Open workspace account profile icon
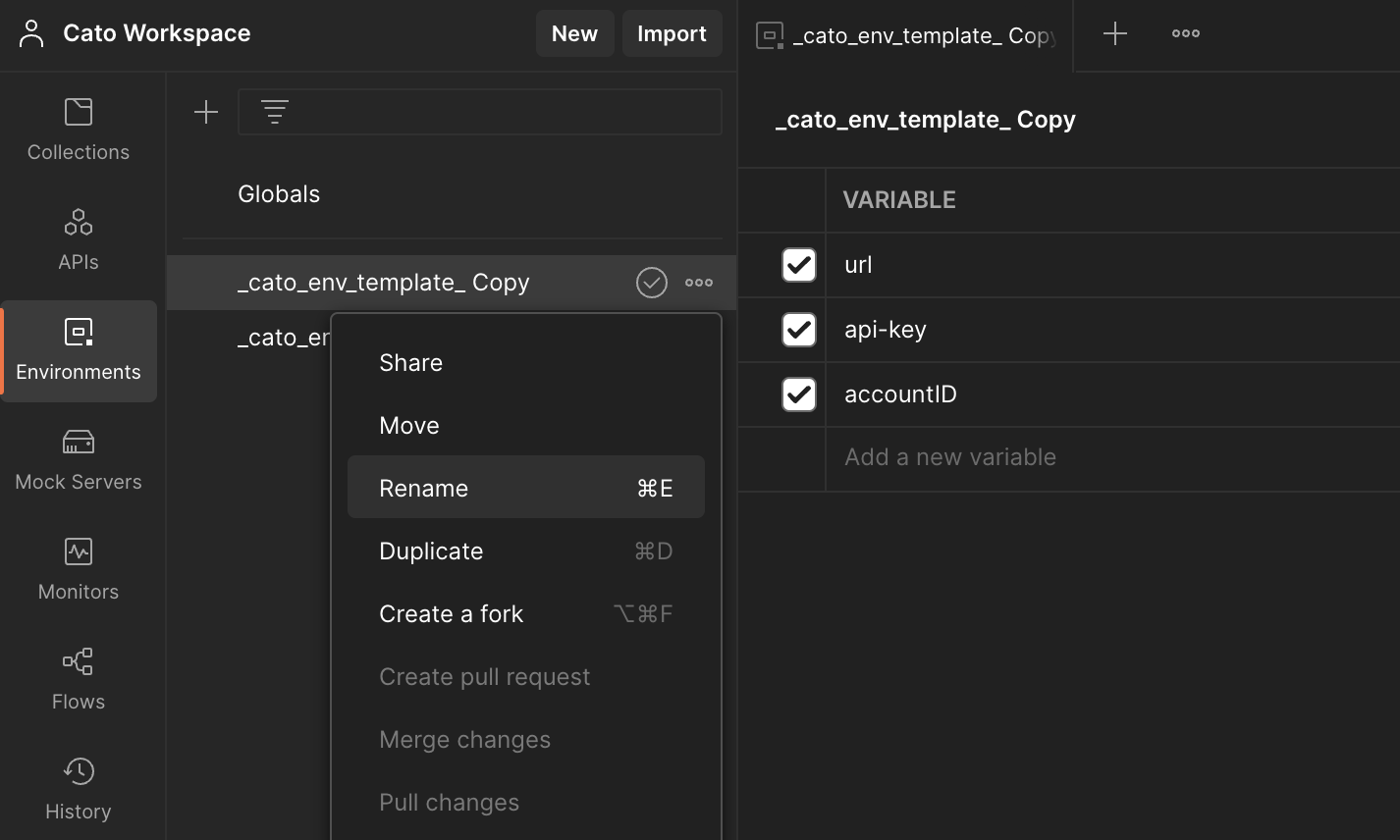Viewport: 1400px width, 840px height. [30, 33]
